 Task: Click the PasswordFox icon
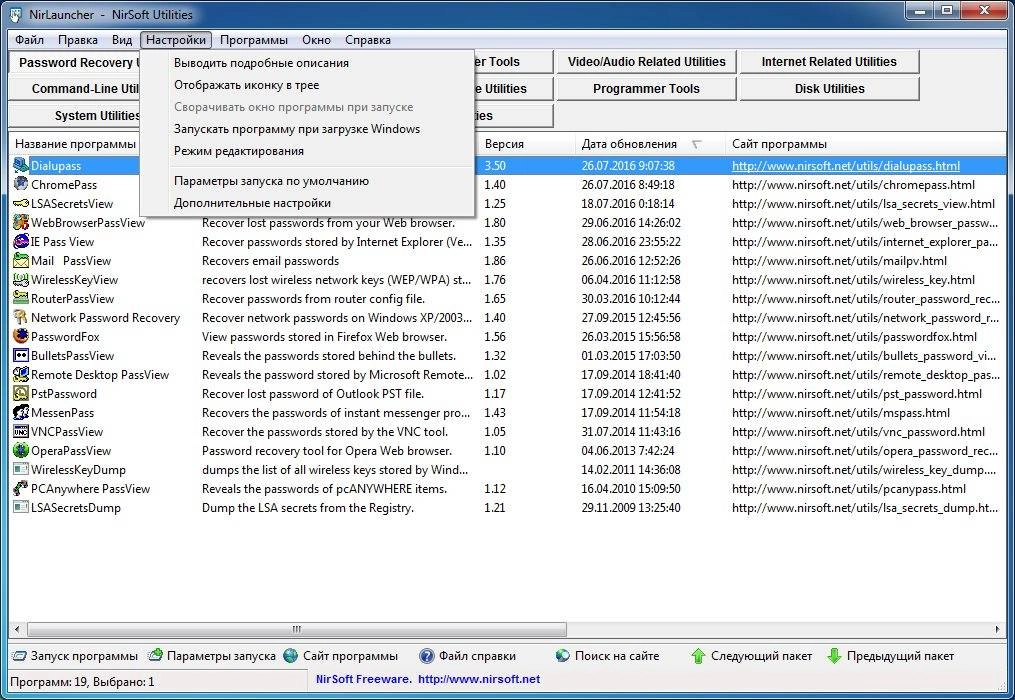[21, 337]
